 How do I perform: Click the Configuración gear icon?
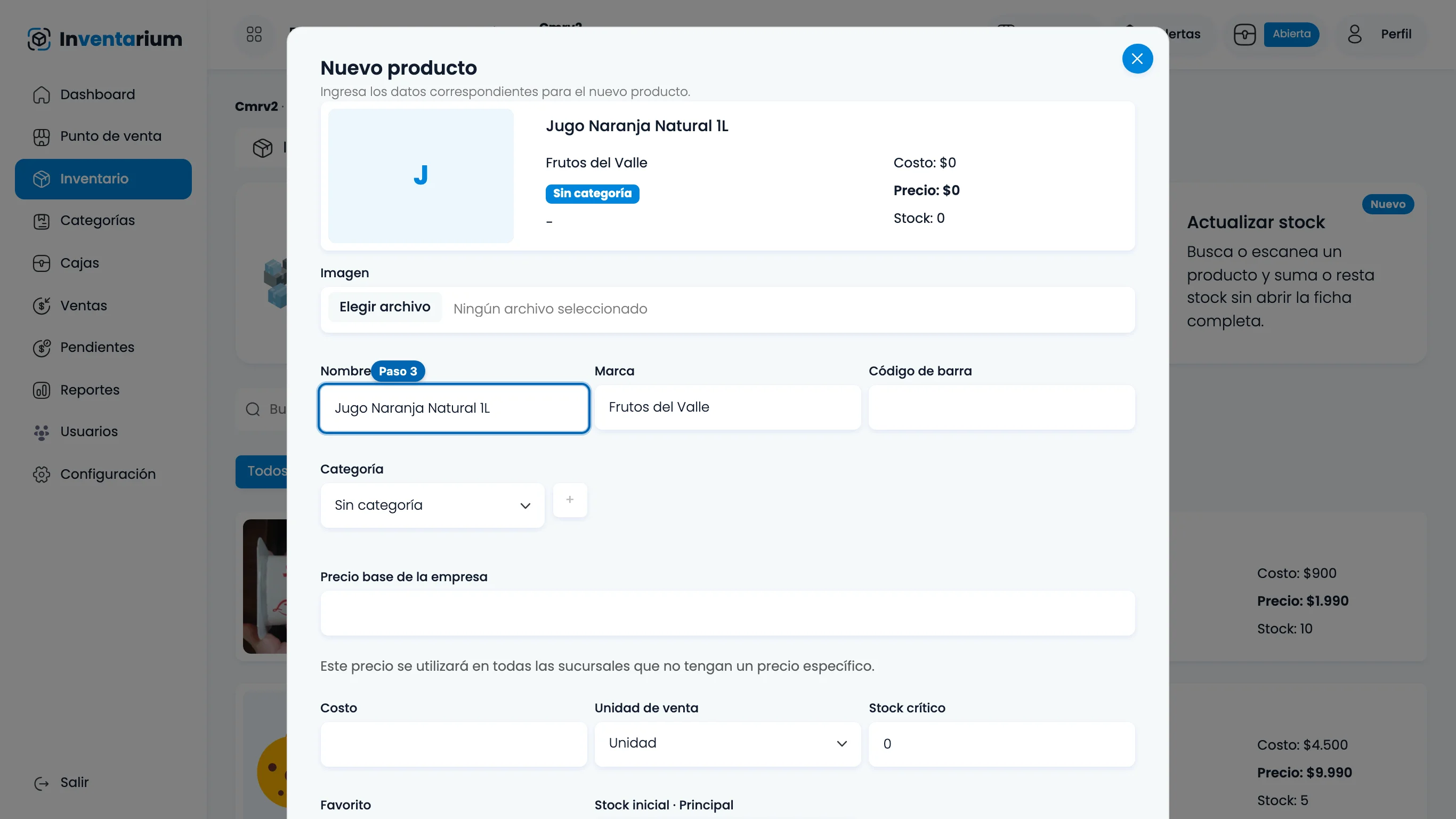pos(41,474)
